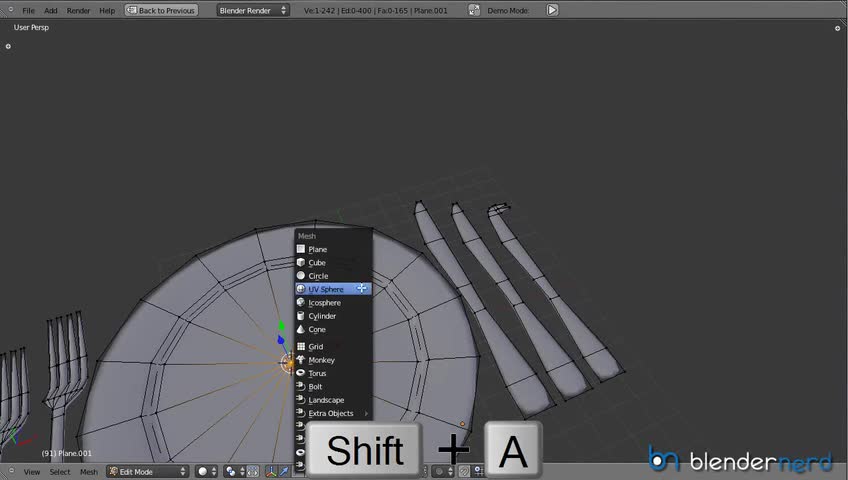Viewport: 848px width, 480px height.
Task: Choose Cone in the Mesh menu
Action: 333,329
